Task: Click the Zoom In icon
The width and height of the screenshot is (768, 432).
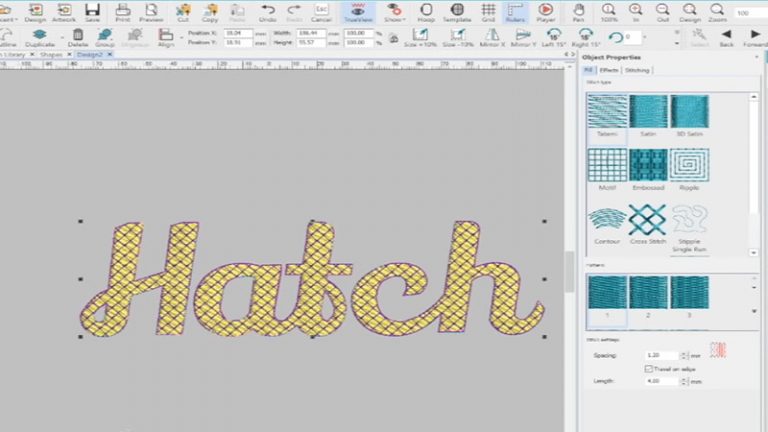Action: pyautogui.click(x=636, y=13)
